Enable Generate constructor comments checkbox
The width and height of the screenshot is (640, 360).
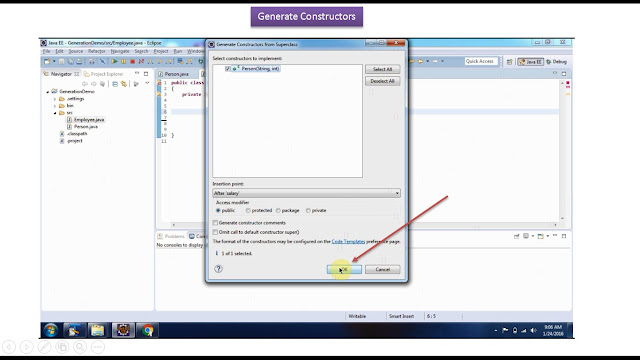[215, 223]
